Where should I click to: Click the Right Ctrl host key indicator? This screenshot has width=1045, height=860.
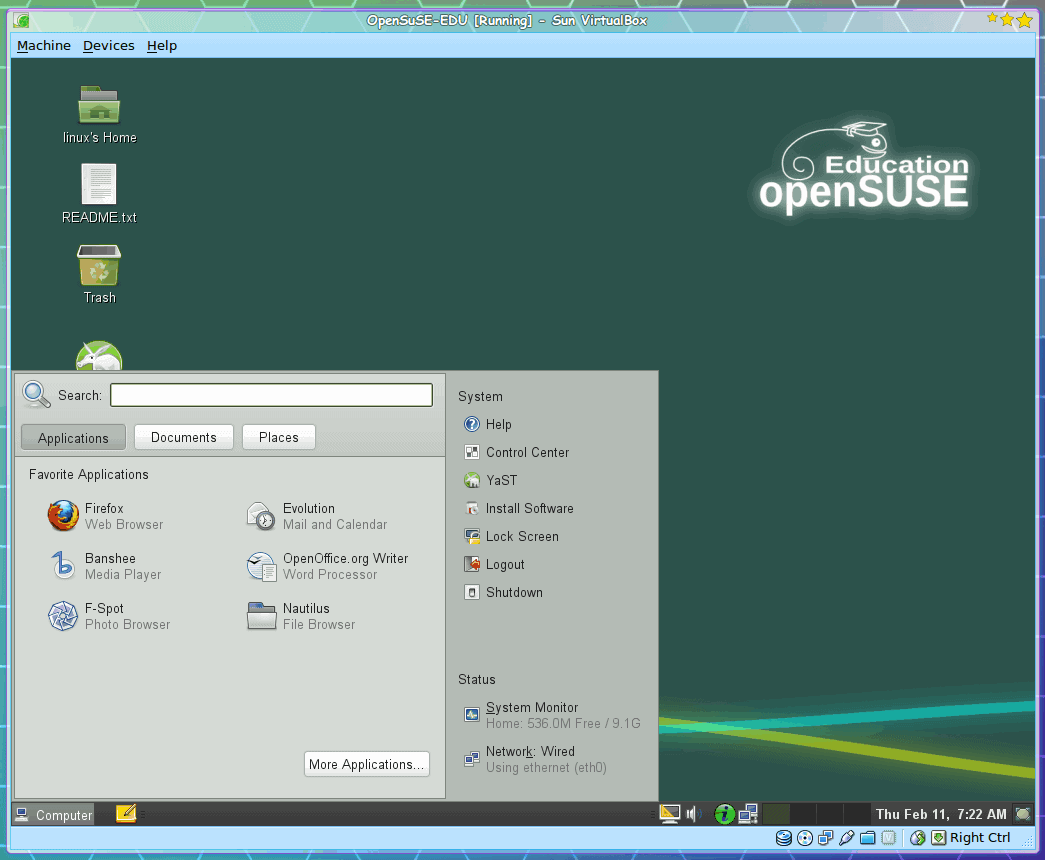point(971,838)
